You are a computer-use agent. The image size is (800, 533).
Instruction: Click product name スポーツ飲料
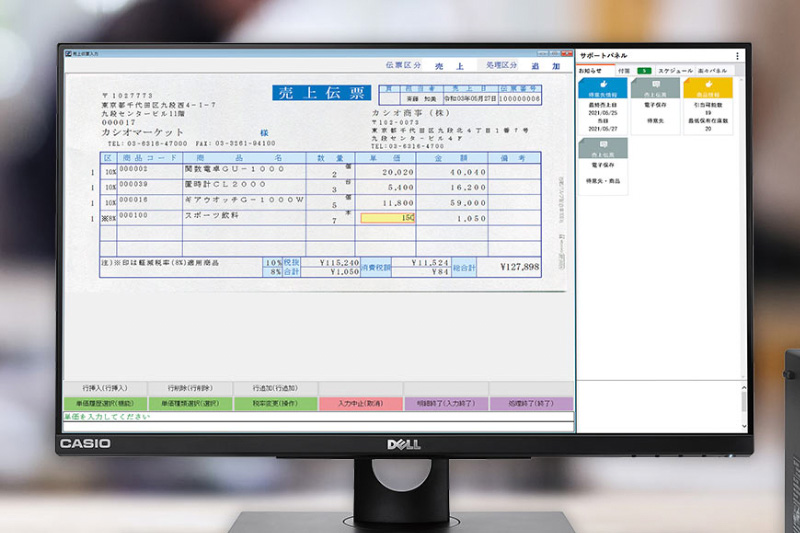(212, 215)
